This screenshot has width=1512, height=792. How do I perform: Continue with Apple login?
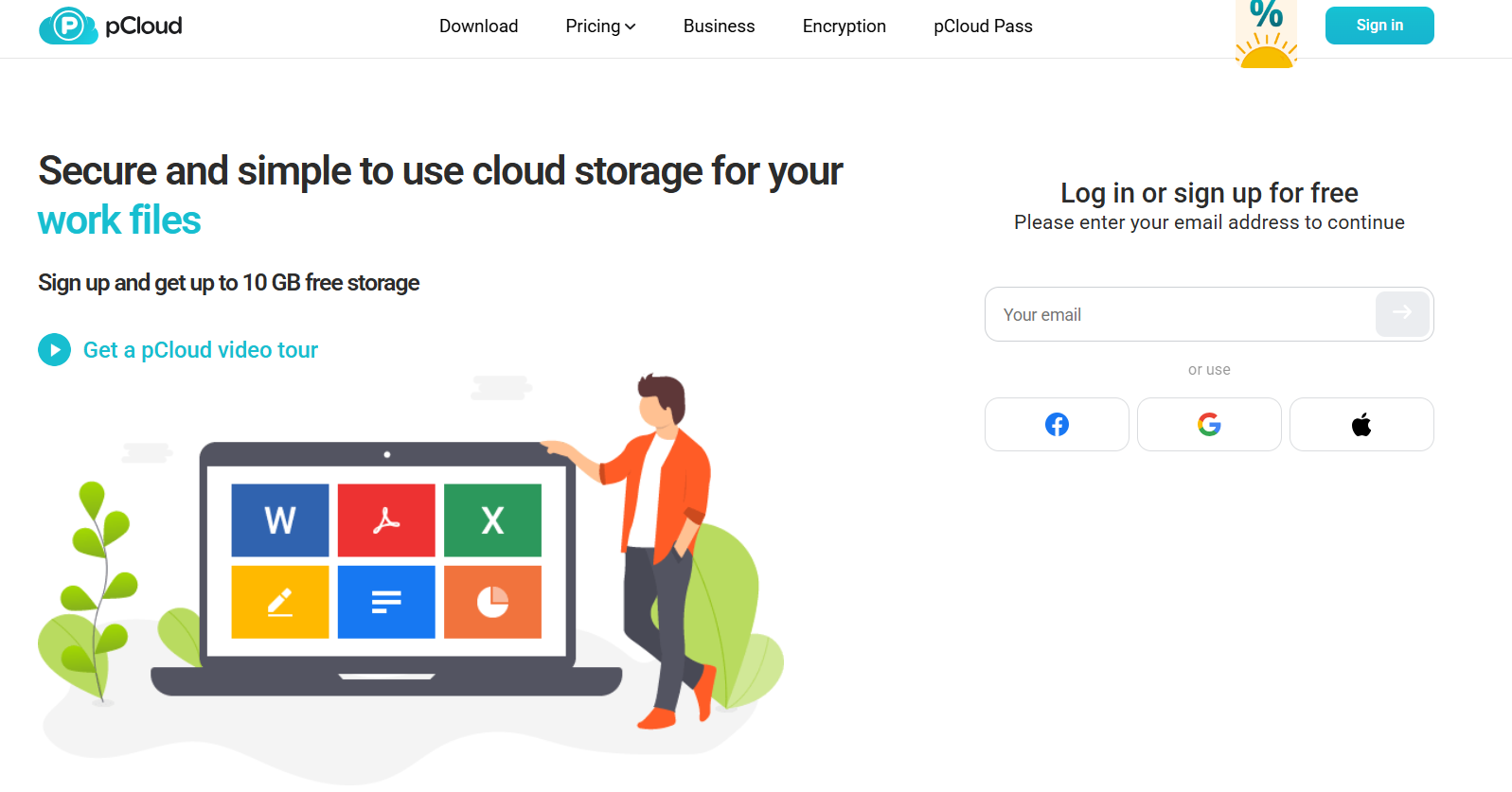point(1361,424)
